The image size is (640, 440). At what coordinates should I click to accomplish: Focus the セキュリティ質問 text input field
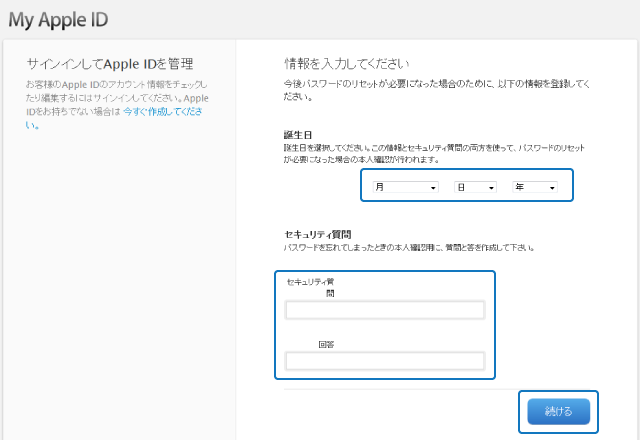point(385,311)
